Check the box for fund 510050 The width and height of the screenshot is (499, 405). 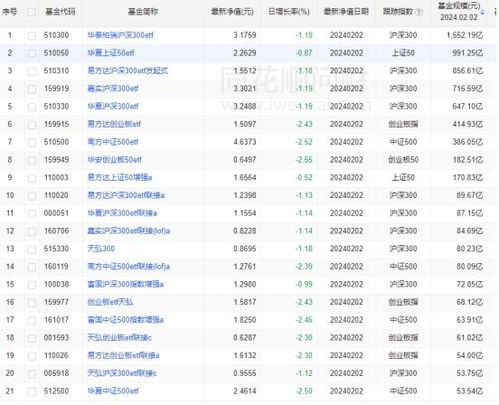tap(32, 53)
